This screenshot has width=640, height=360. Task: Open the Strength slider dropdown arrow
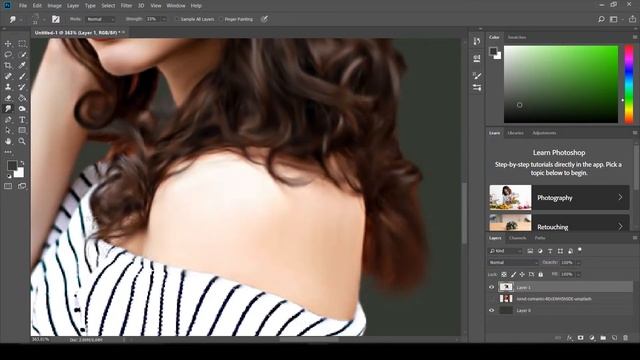pos(164,19)
